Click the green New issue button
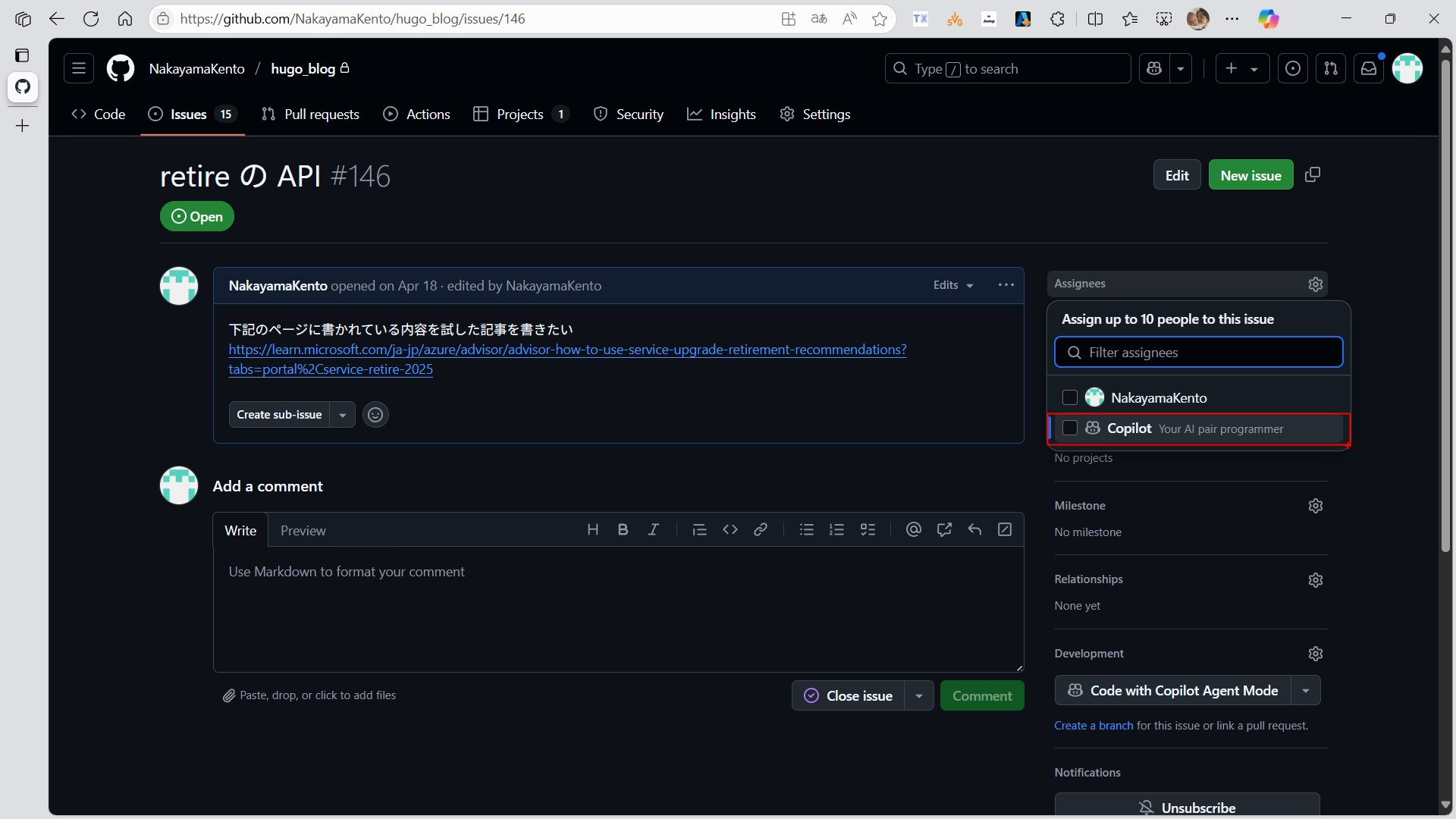Image resolution: width=1456 pixels, height=819 pixels. 1250,175
